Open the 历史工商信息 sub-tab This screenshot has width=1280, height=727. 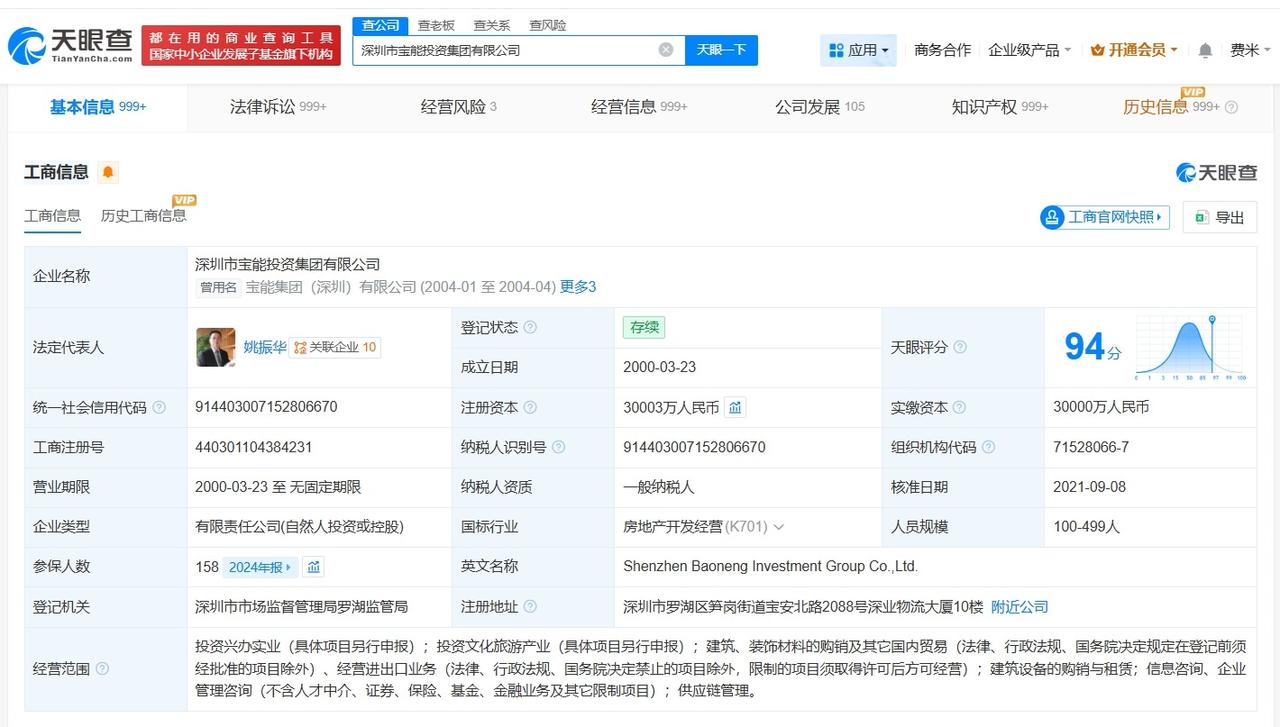pyautogui.click(x=143, y=215)
